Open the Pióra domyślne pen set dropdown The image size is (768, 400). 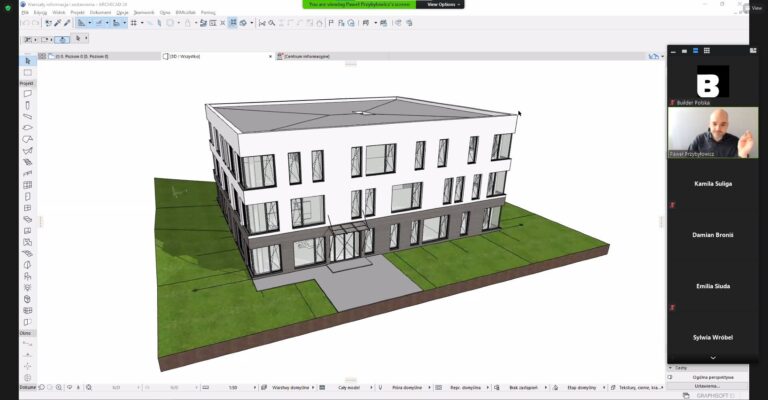[x=407, y=387]
